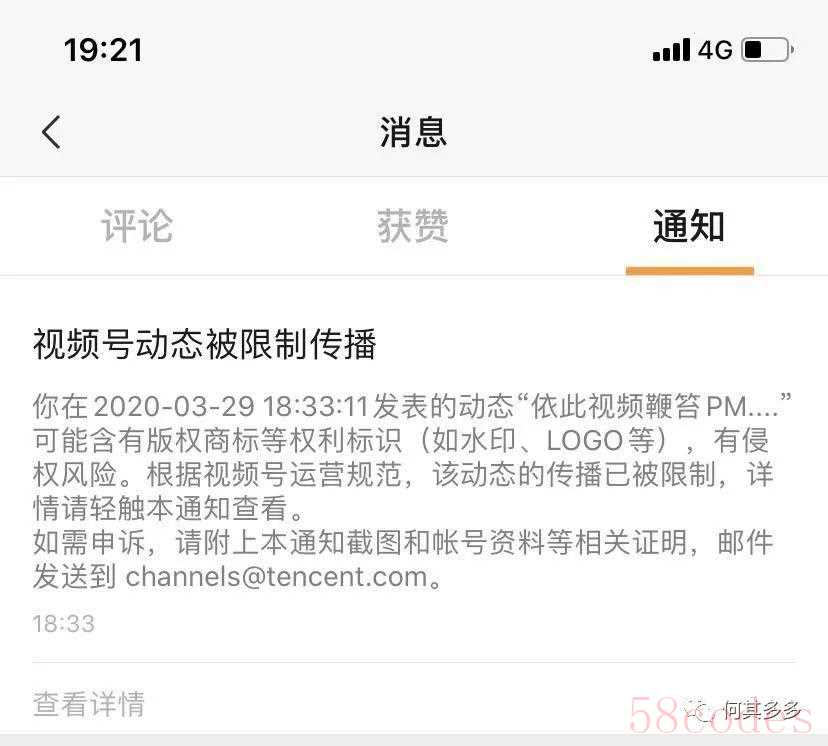Tap the 2020-03-29 18:33:11 date text
The height and width of the screenshot is (746, 828).
(x=231, y=407)
